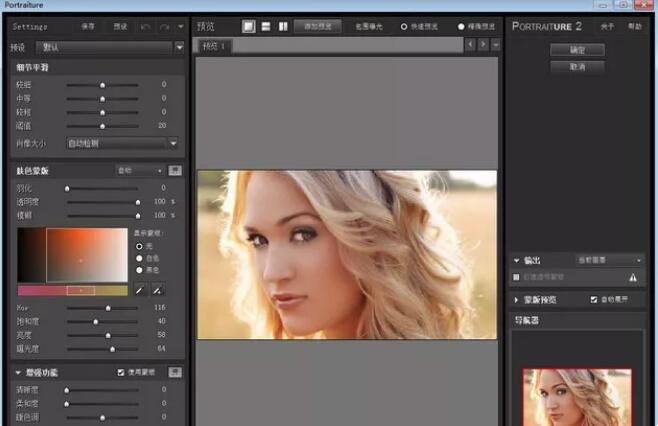
Task: Click the 取消 cancel button
Action: [578, 67]
